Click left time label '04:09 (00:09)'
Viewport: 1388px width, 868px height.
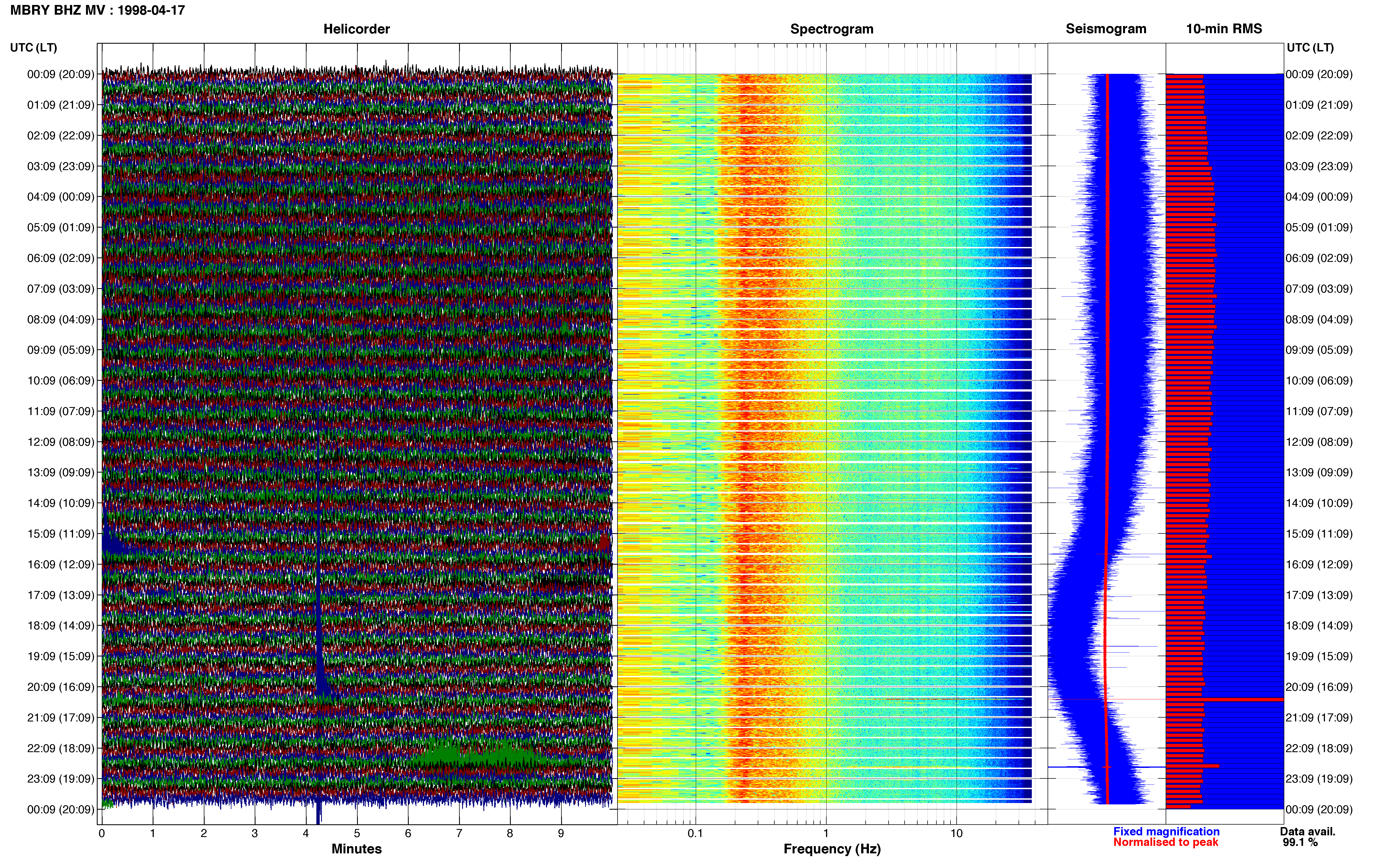point(61,197)
